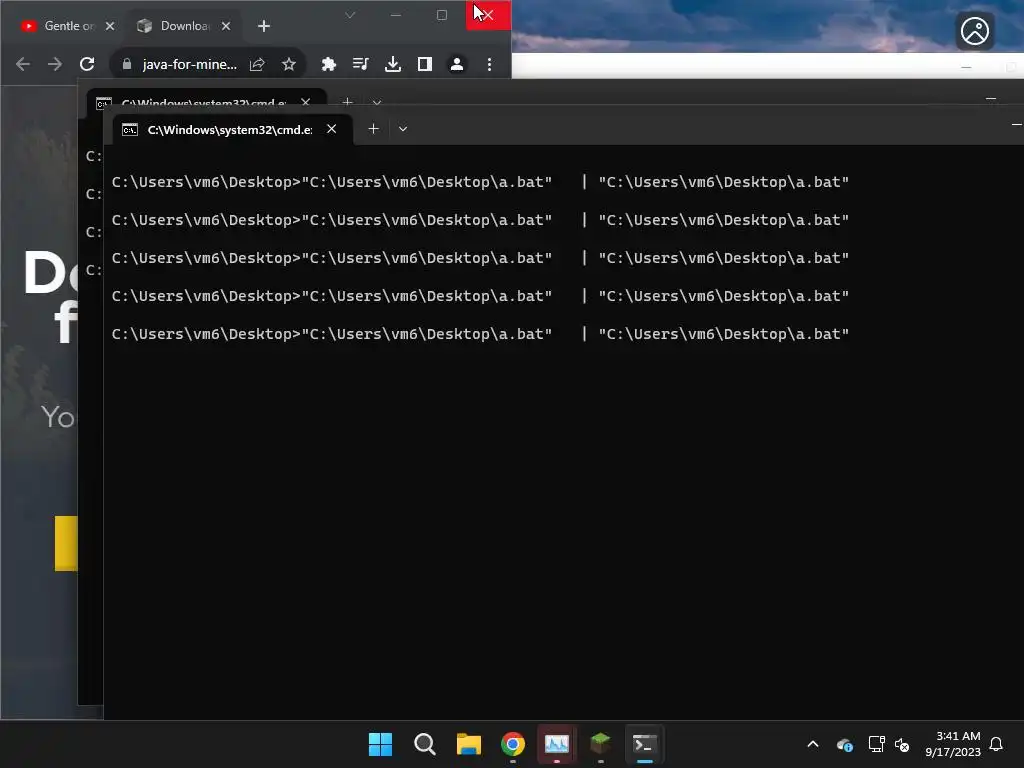Screen dimensions: 1024x768
Task: Maximize the Chrome window
Action: (x=441, y=15)
